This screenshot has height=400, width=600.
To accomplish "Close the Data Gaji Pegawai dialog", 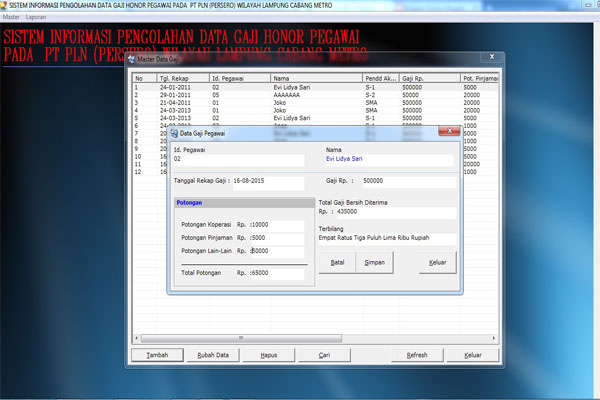I will click(449, 131).
